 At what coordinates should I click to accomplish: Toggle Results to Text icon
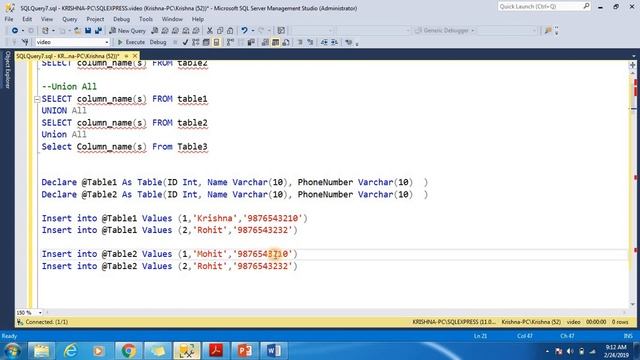tap(265, 42)
